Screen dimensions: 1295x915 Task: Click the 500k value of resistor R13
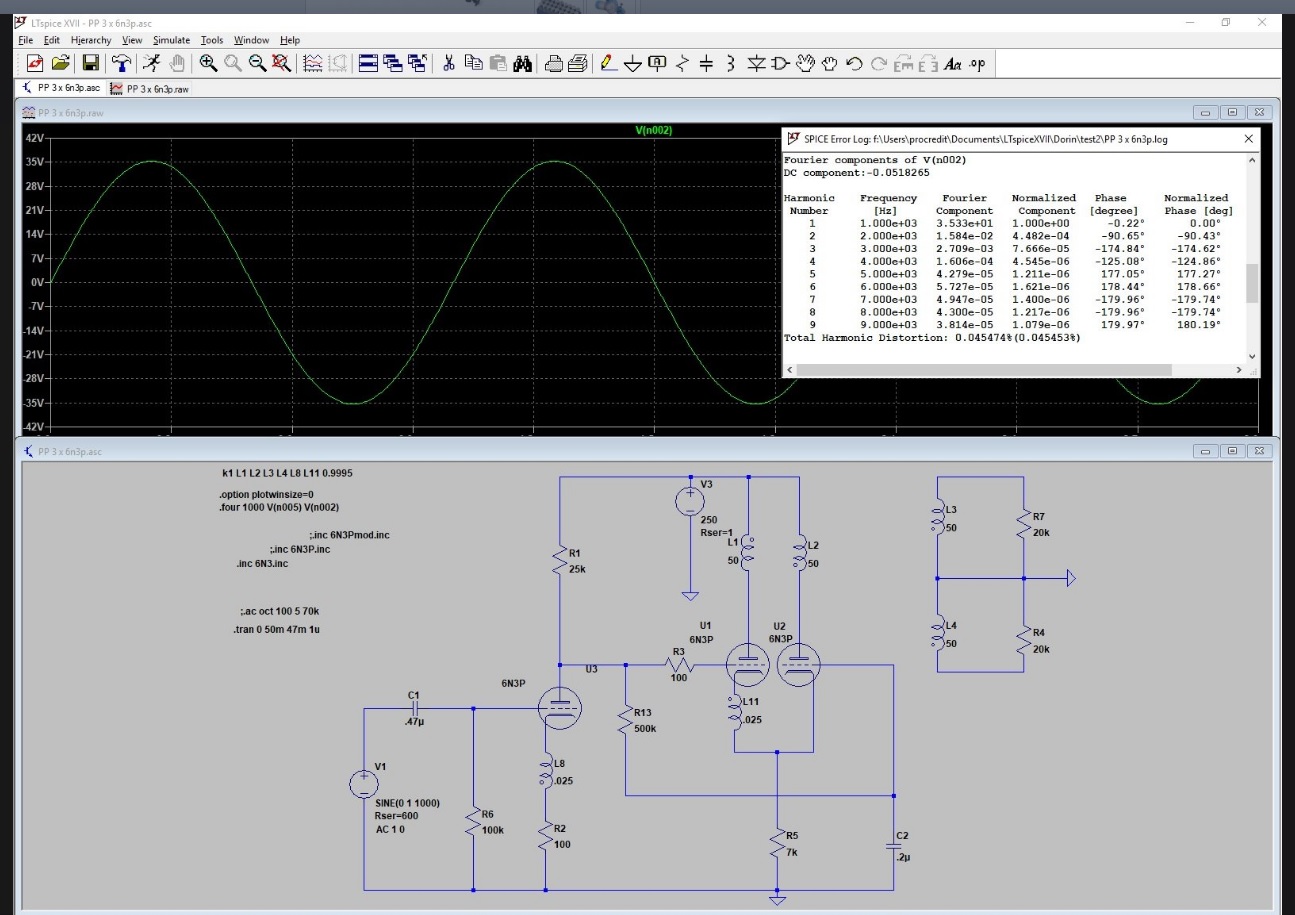pos(646,728)
